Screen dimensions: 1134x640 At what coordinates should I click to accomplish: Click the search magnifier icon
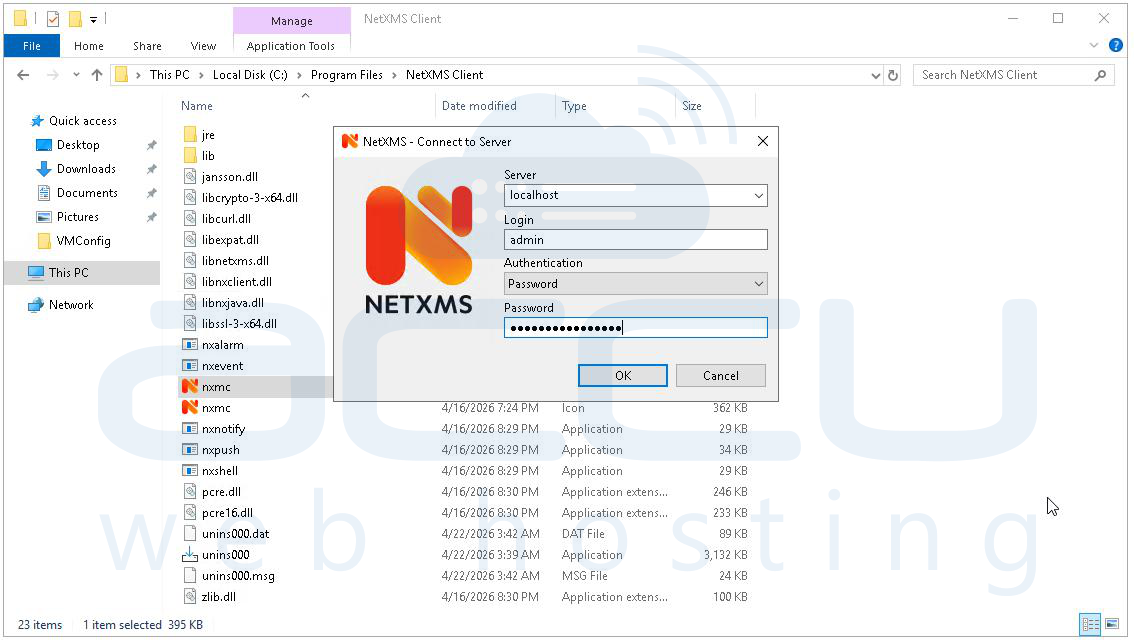click(1100, 75)
